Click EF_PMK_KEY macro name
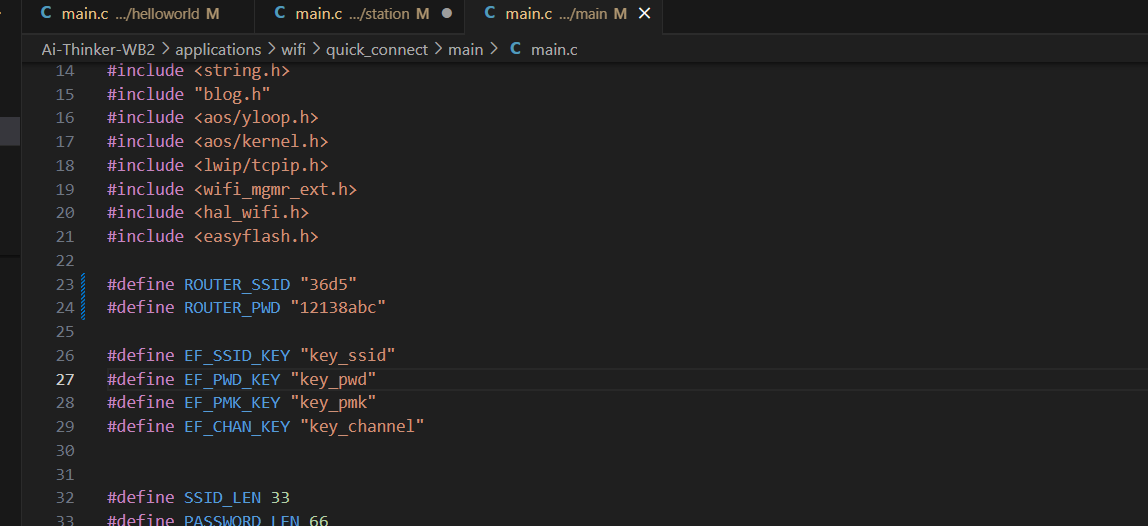The width and height of the screenshot is (1148, 526). click(x=232, y=402)
